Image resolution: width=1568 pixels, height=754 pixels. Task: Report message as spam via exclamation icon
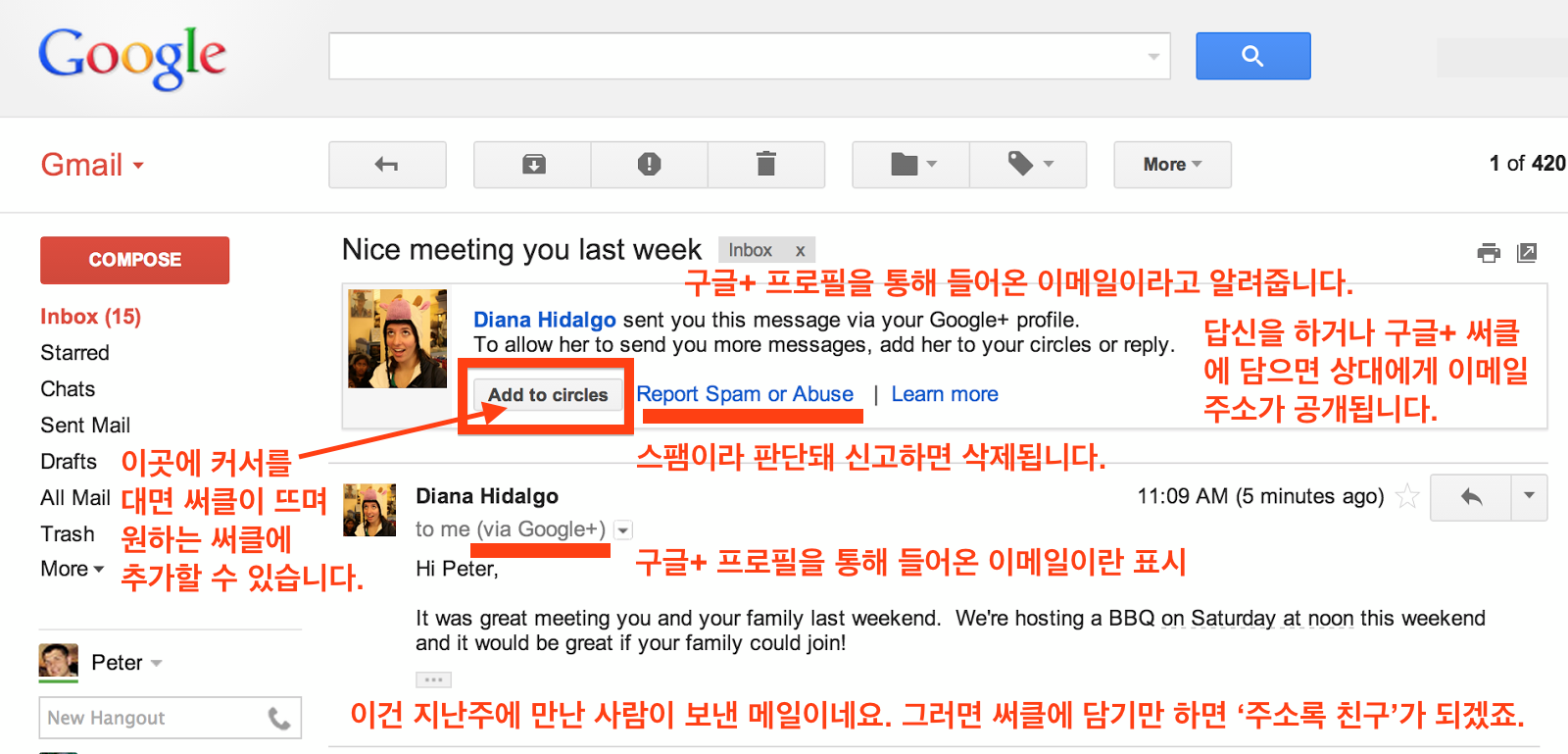tap(649, 165)
